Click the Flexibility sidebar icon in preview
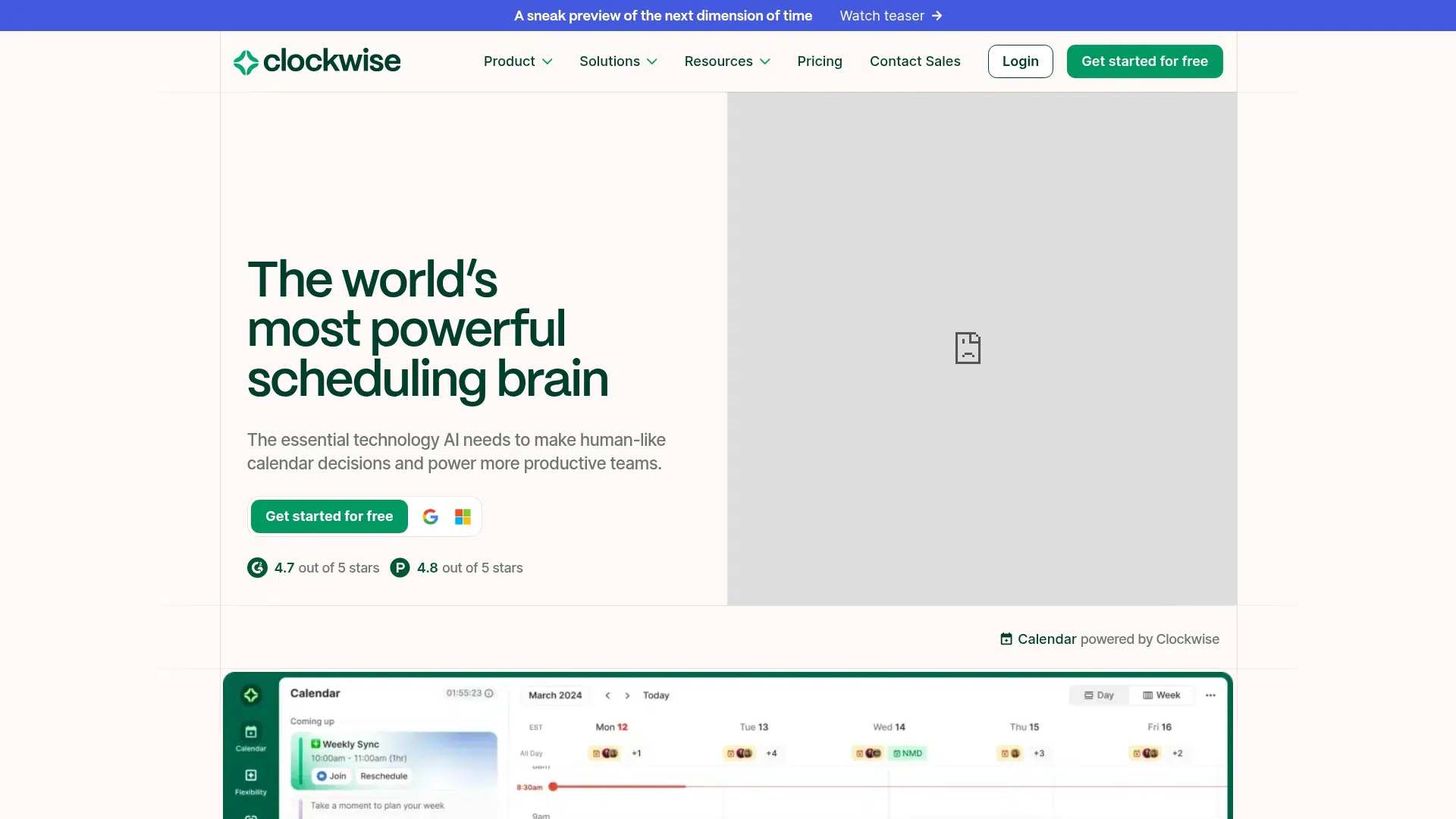The width and height of the screenshot is (1456, 819). (x=250, y=776)
